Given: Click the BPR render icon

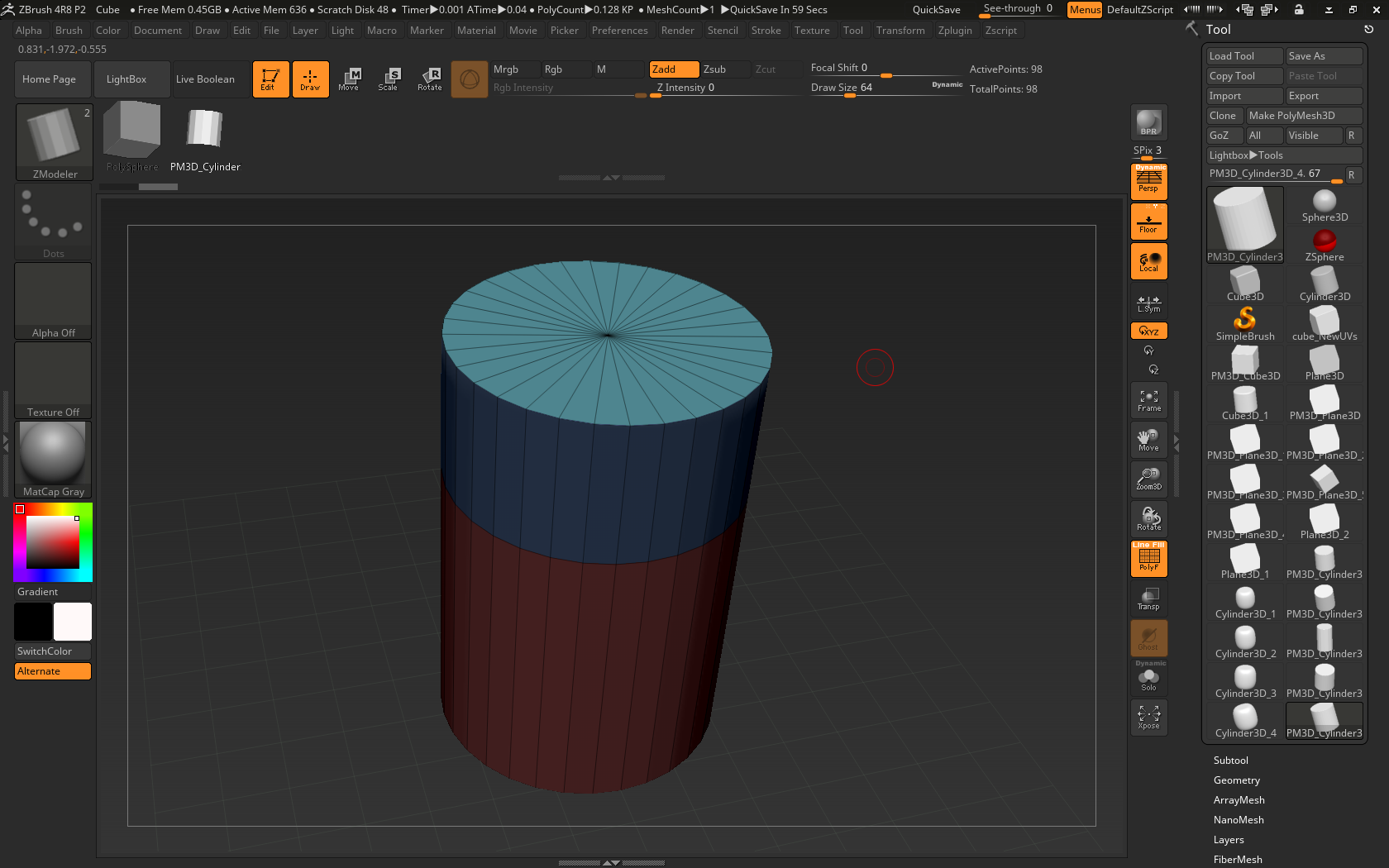Looking at the screenshot, I should 1148,122.
